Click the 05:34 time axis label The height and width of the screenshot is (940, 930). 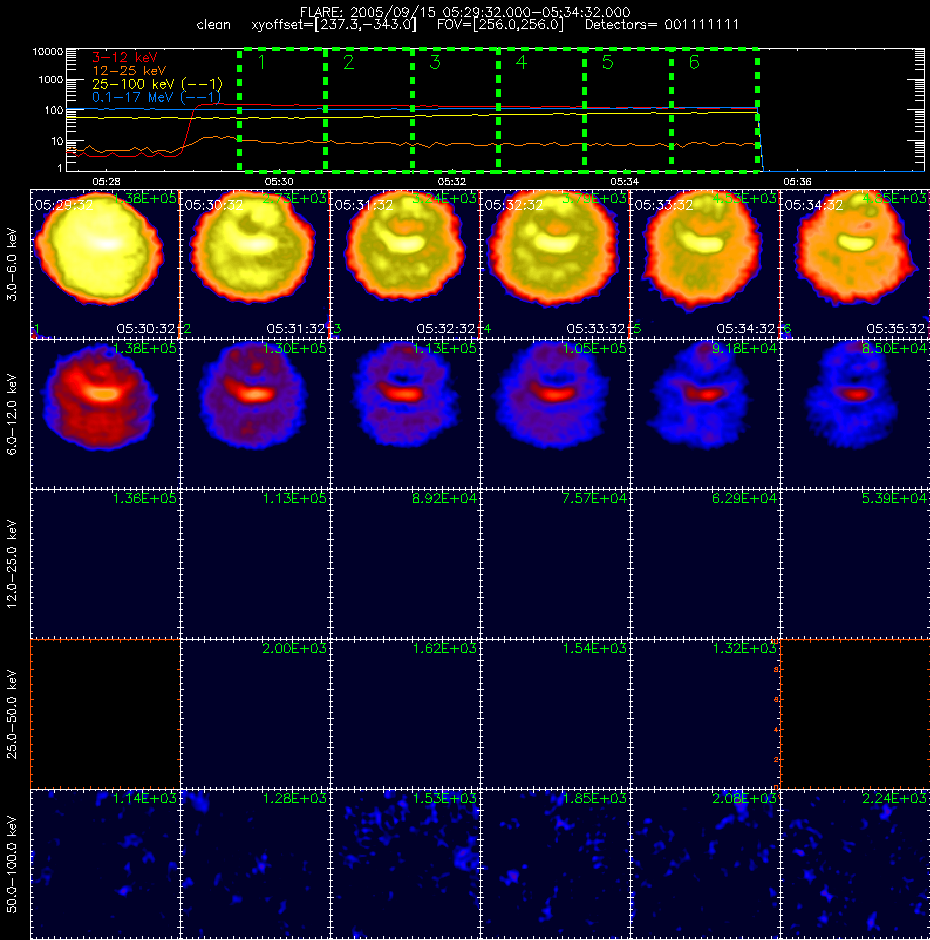click(x=624, y=181)
